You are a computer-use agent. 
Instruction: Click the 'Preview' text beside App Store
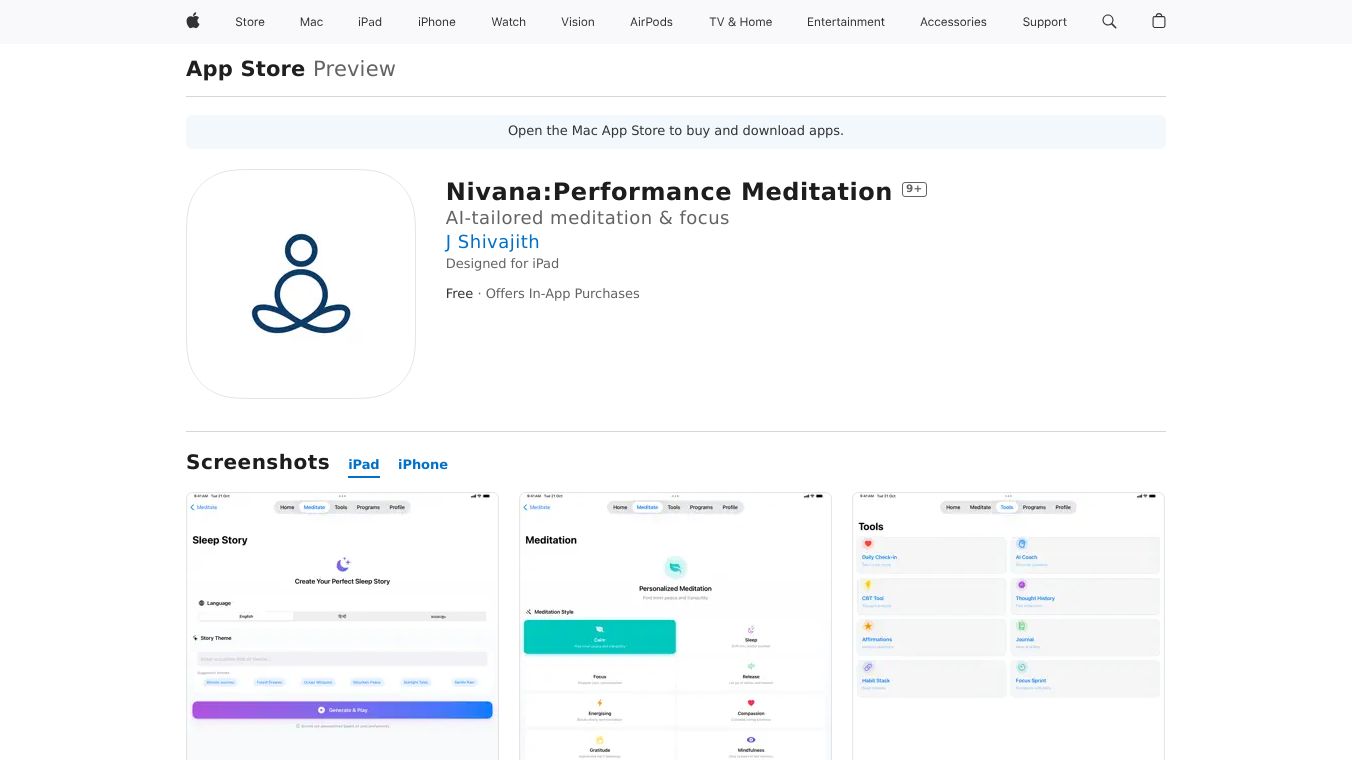coord(354,69)
